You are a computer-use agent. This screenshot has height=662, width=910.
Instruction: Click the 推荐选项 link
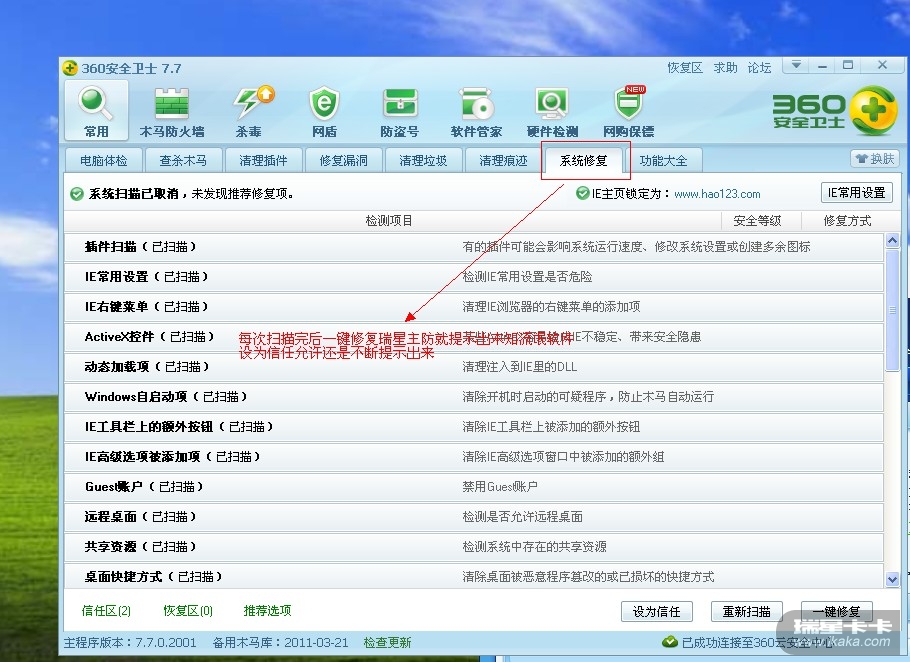(x=268, y=610)
